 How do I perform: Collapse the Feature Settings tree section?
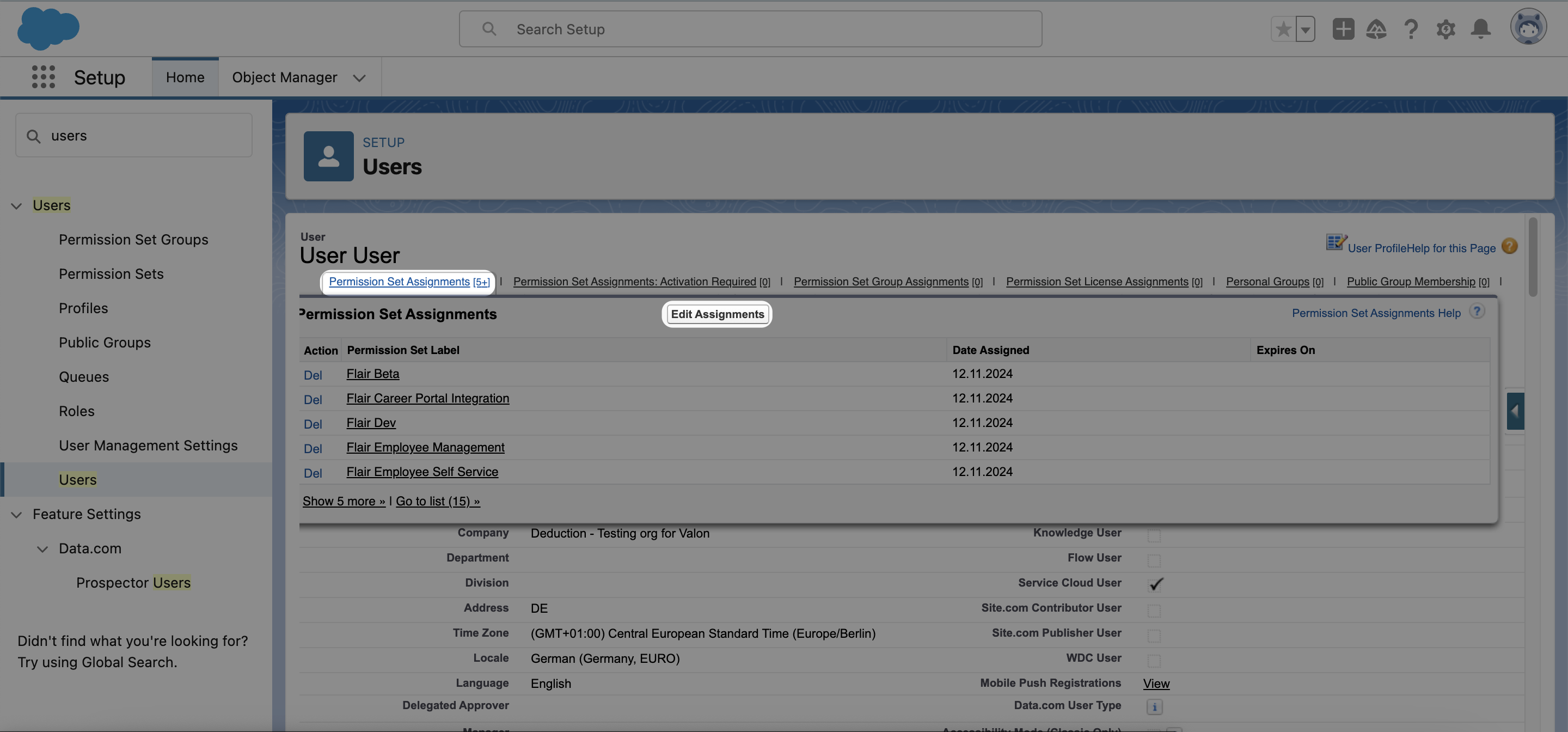pyautogui.click(x=16, y=515)
